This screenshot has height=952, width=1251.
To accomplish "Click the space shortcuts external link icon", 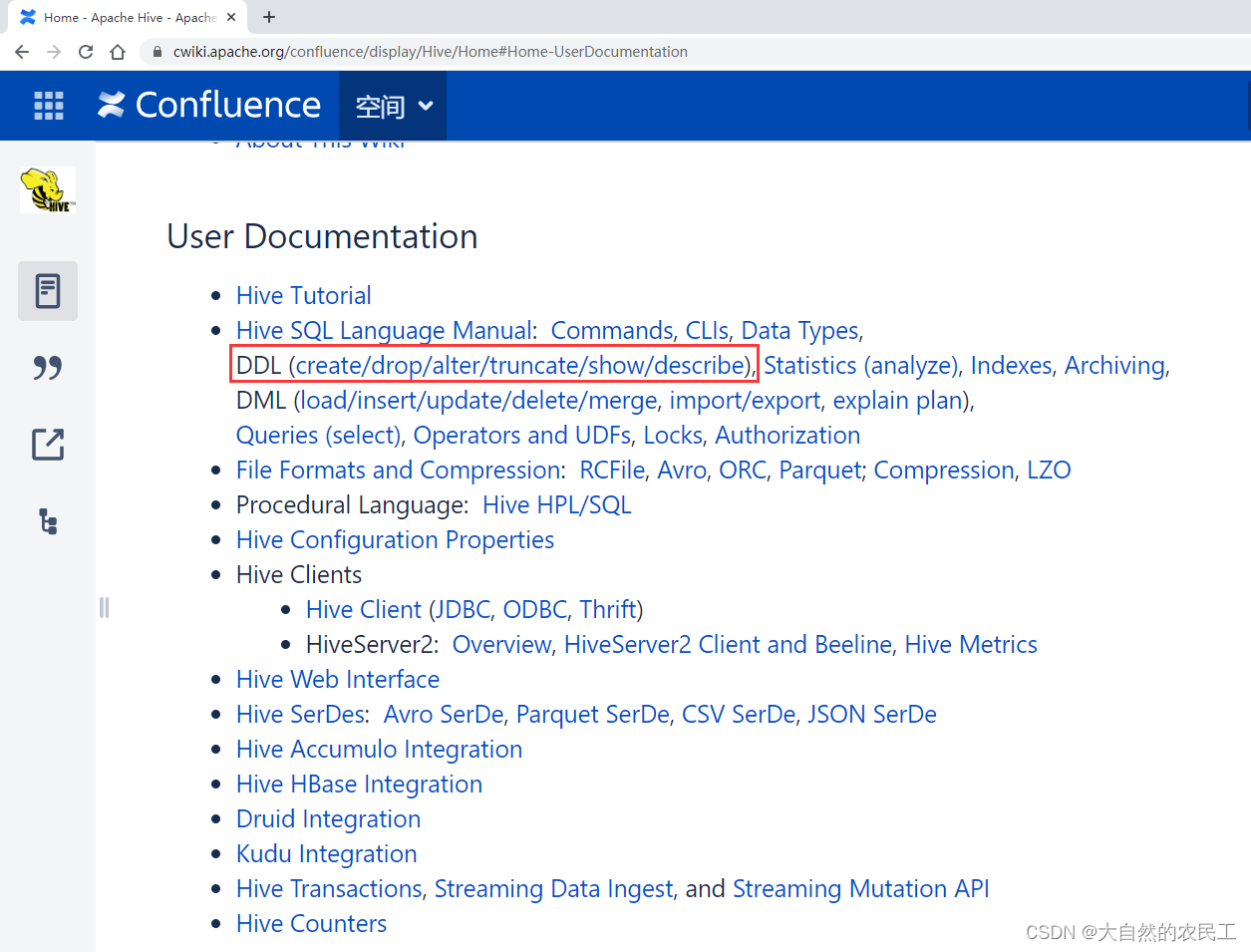I will click(48, 445).
